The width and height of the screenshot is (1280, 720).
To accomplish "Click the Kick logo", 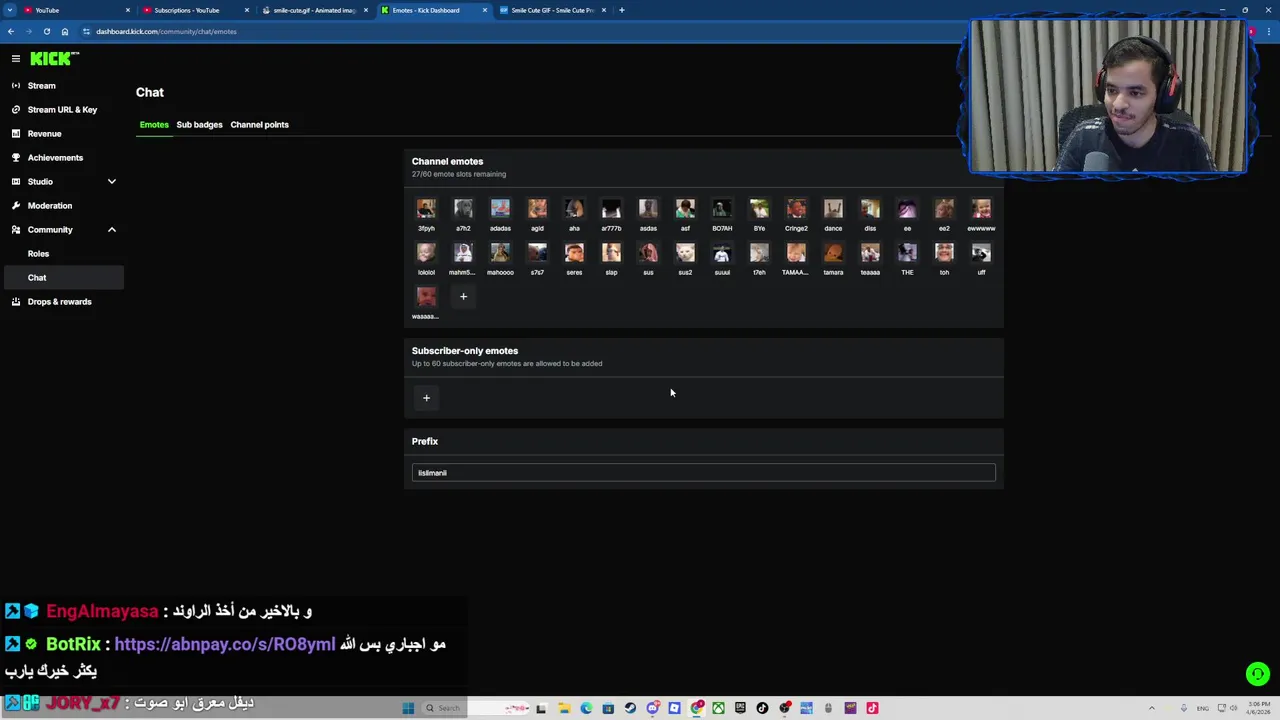I will click(x=54, y=59).
